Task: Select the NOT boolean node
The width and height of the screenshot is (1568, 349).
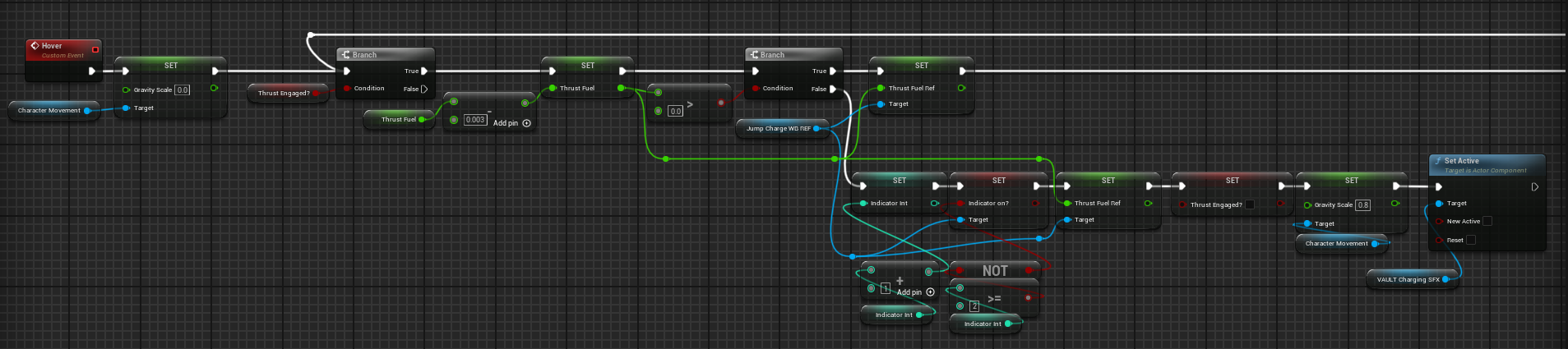Action: (994, 270)
